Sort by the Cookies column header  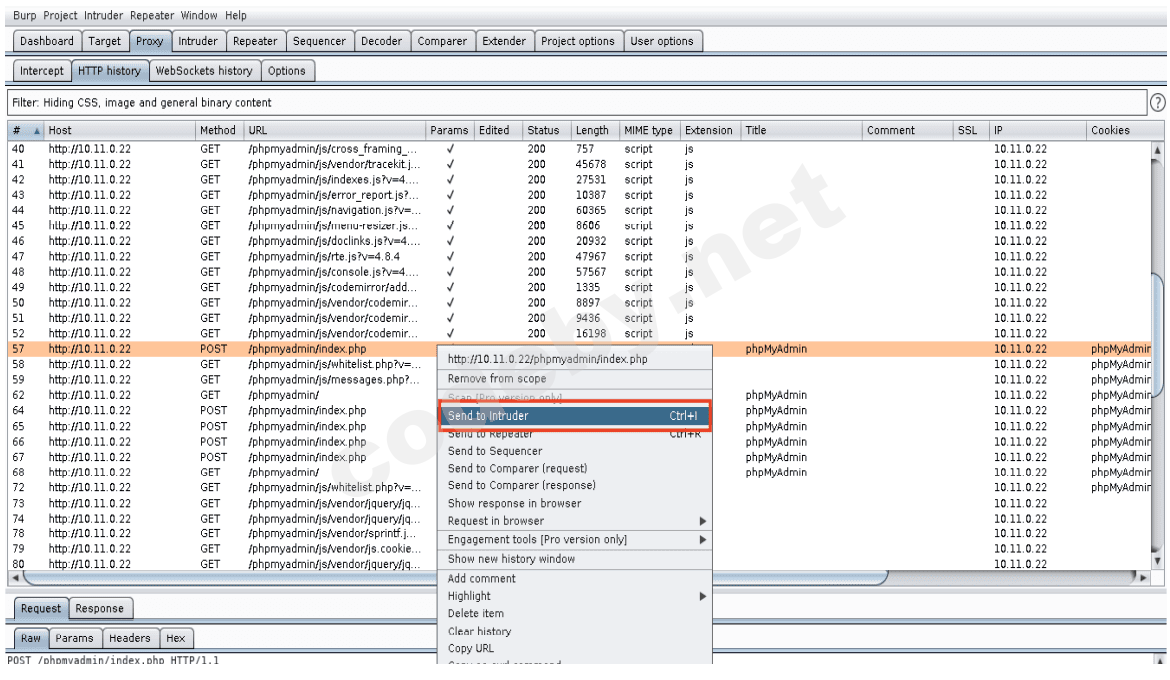pyautogui.click(x=1124, y=131)
